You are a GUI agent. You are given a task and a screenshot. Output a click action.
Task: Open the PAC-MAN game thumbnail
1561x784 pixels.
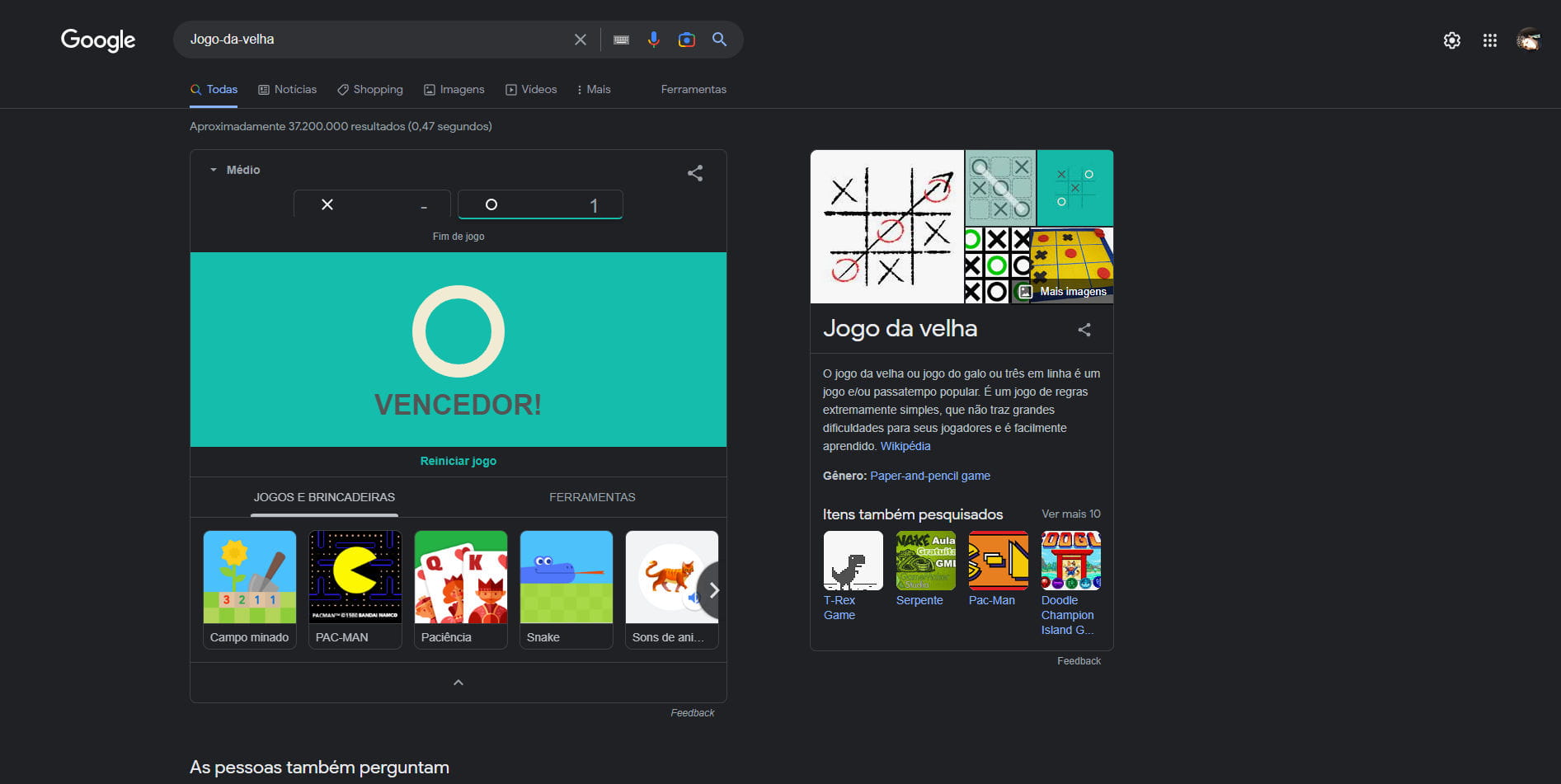click(x=355, y=589)
